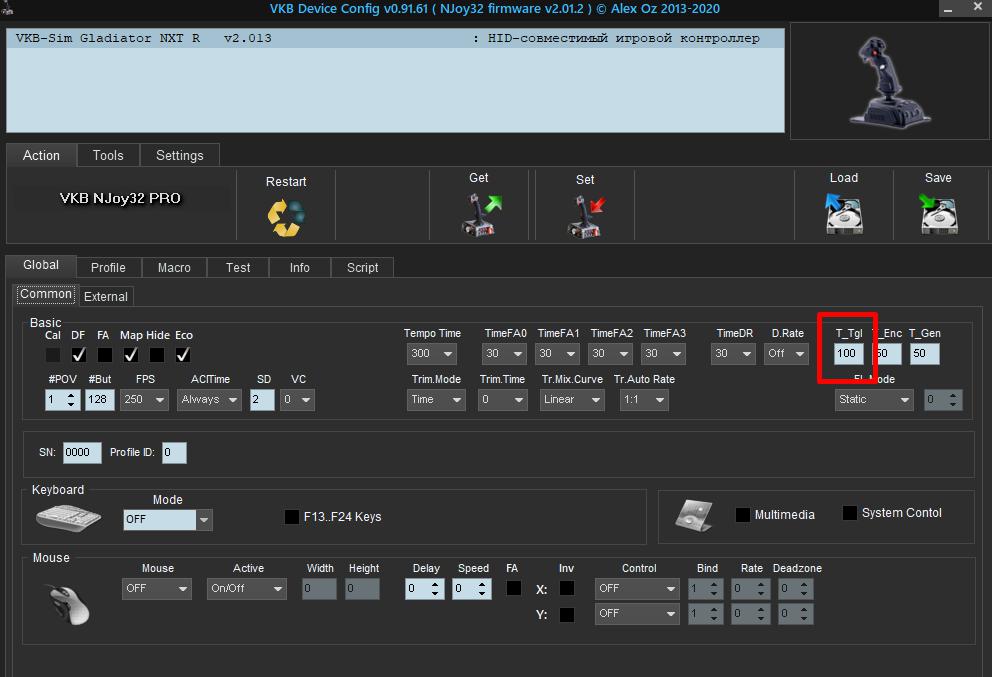This screenshot has height=677, width=992.
Task: Toggle the Eco checkbox
Action: 183,355
